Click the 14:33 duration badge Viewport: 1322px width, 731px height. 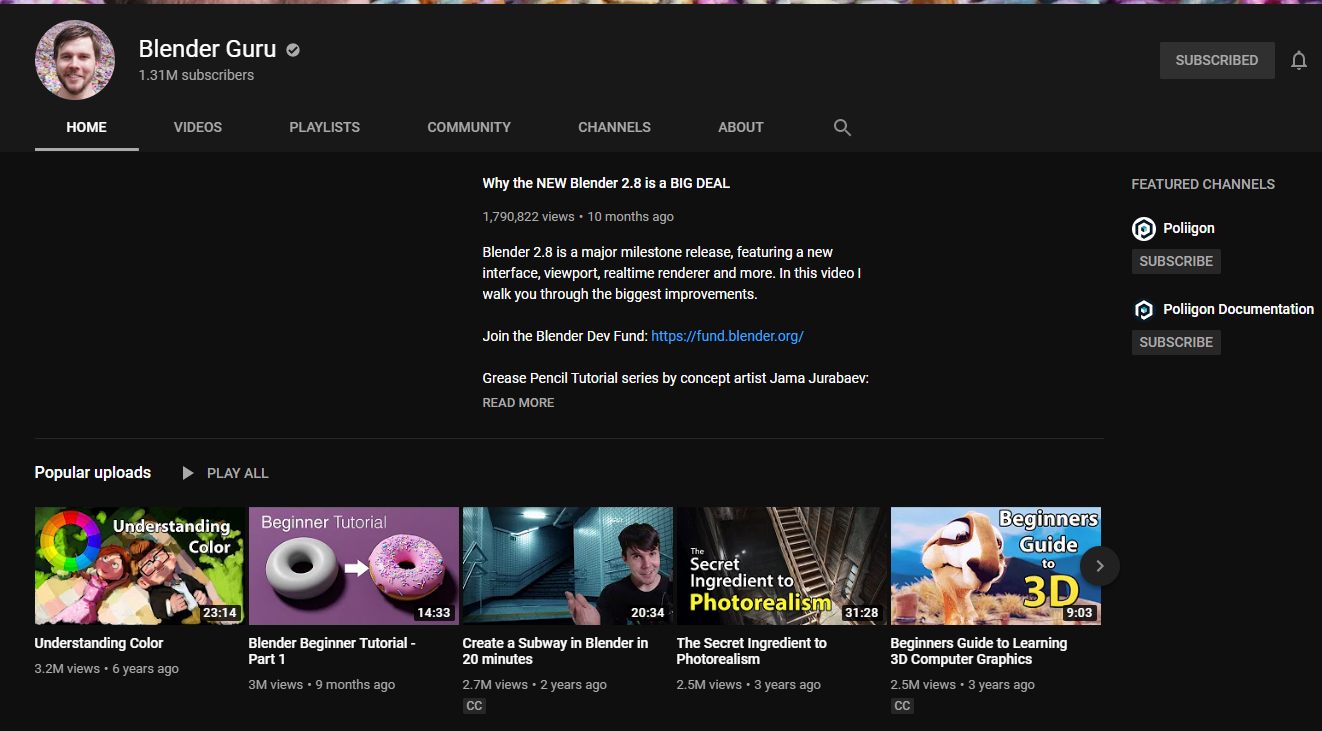[x=434, y=613]
